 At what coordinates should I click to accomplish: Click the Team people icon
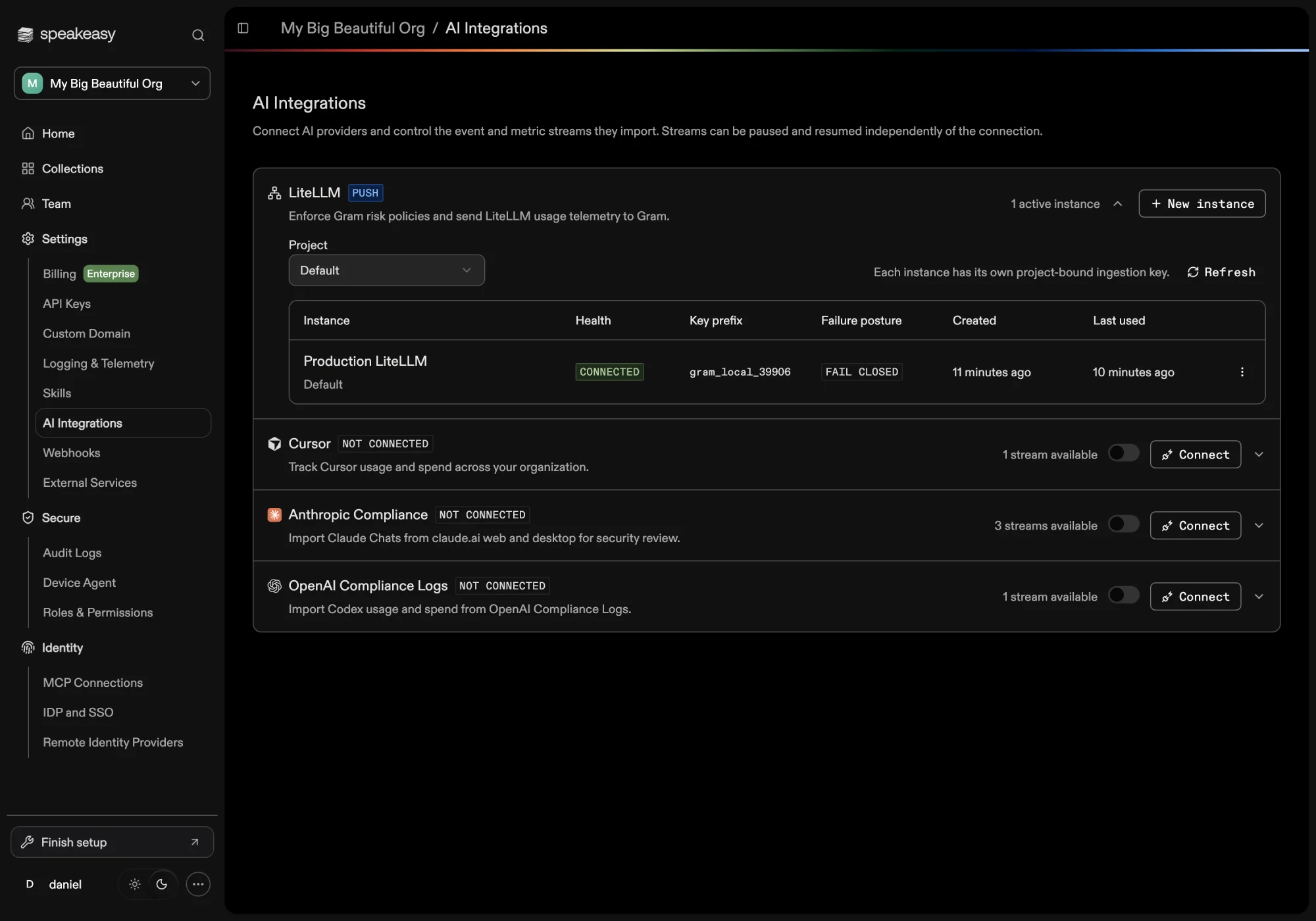click(x=28, y=203)
